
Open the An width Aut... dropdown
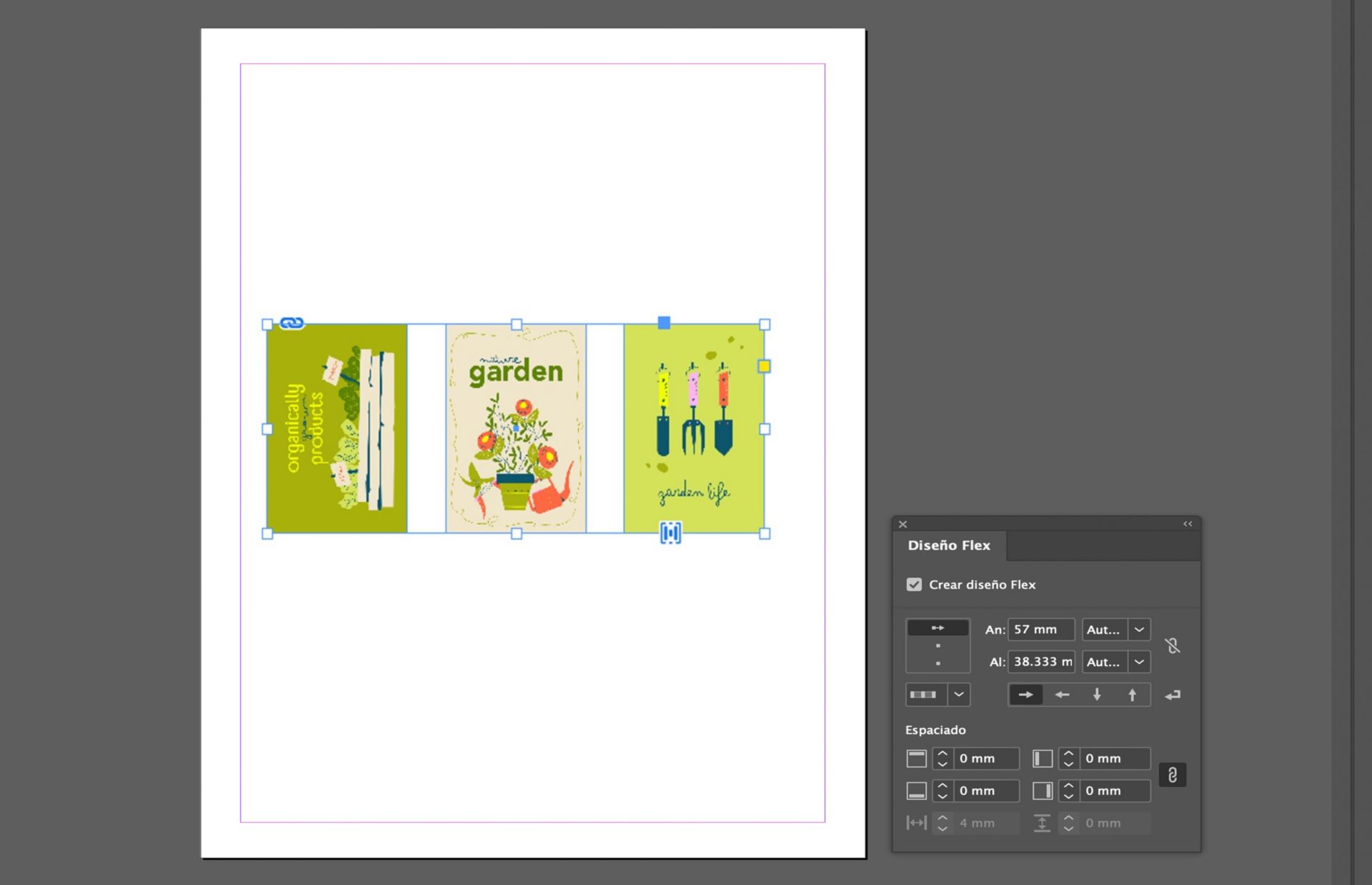[x=1139, y=629]
